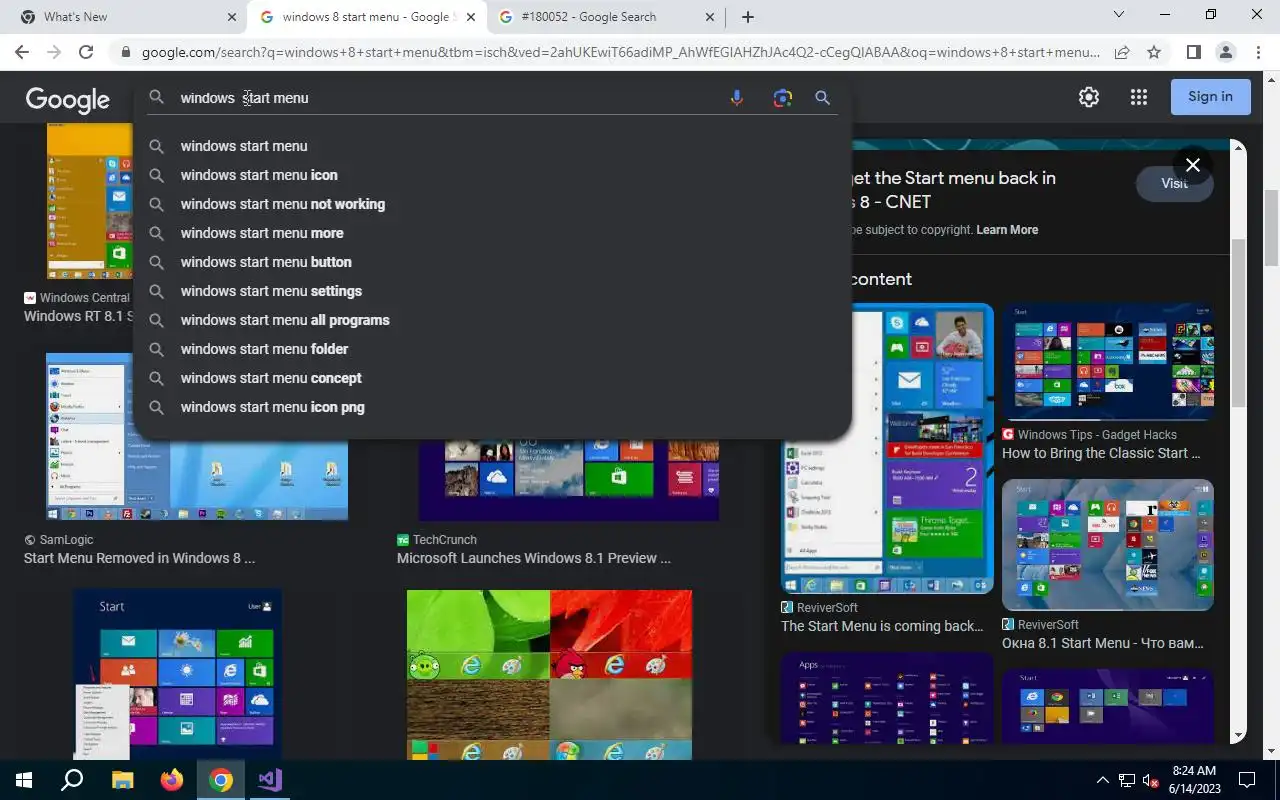Click the address bar URL
Image resolution: width=1280 pixels, height=800 pixels.
(620, 52)
